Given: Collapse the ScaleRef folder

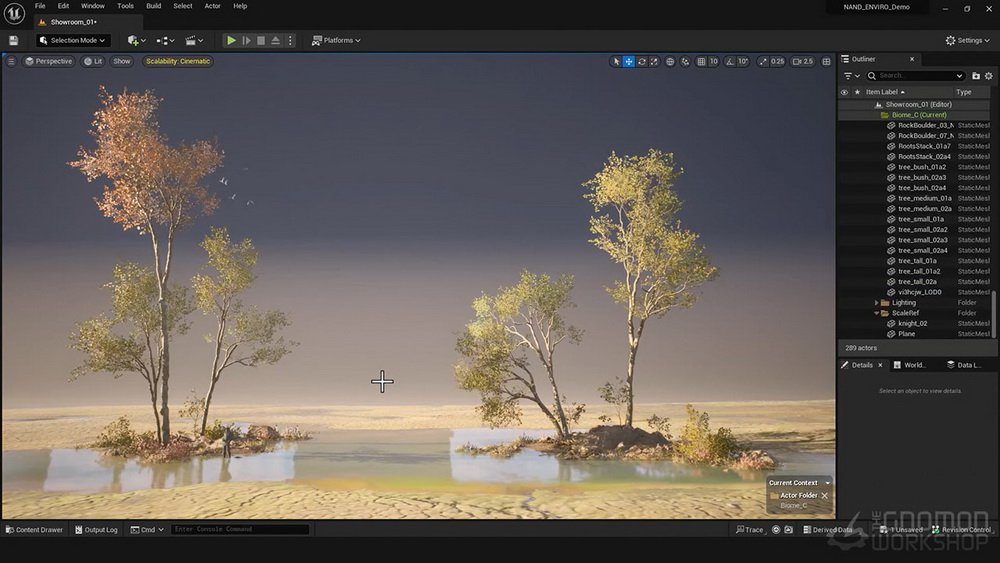Looking at the screenshot, I should coord(877,313).
